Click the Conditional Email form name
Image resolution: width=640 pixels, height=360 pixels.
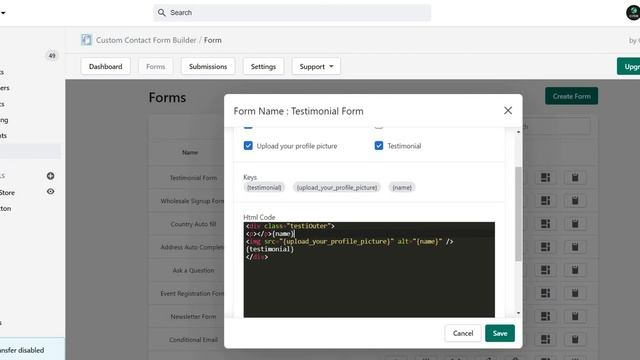pyautogui.click(x=193, y=340)
